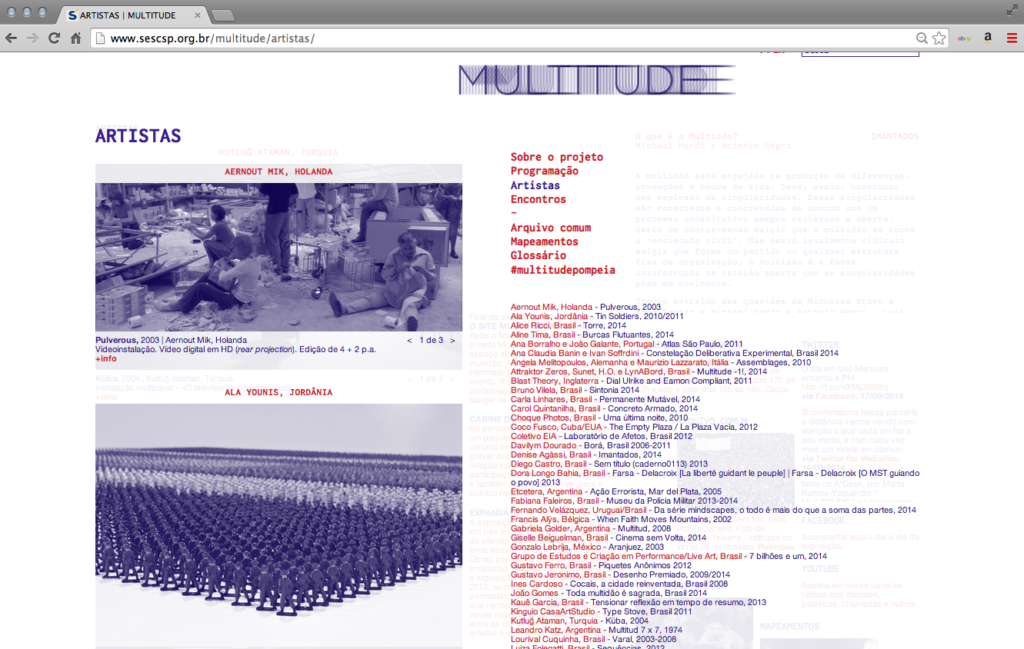Click the browser back arrow
Screen dimensions: 1024x649
[x=11, y=39]
